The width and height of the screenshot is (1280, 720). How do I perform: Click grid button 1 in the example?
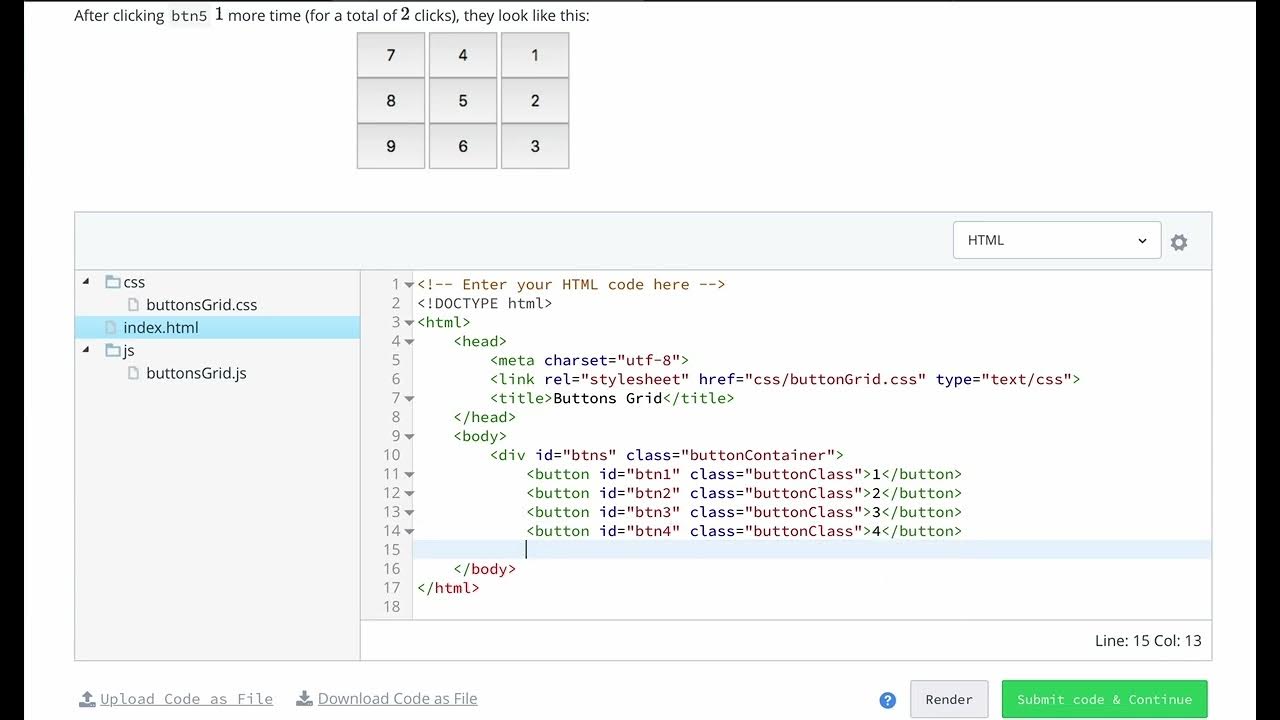click(x=535, y=55)
